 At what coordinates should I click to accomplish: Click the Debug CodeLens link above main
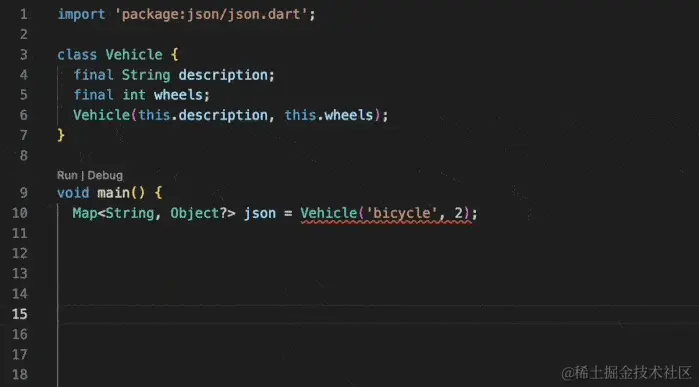(x=105, y=175)
